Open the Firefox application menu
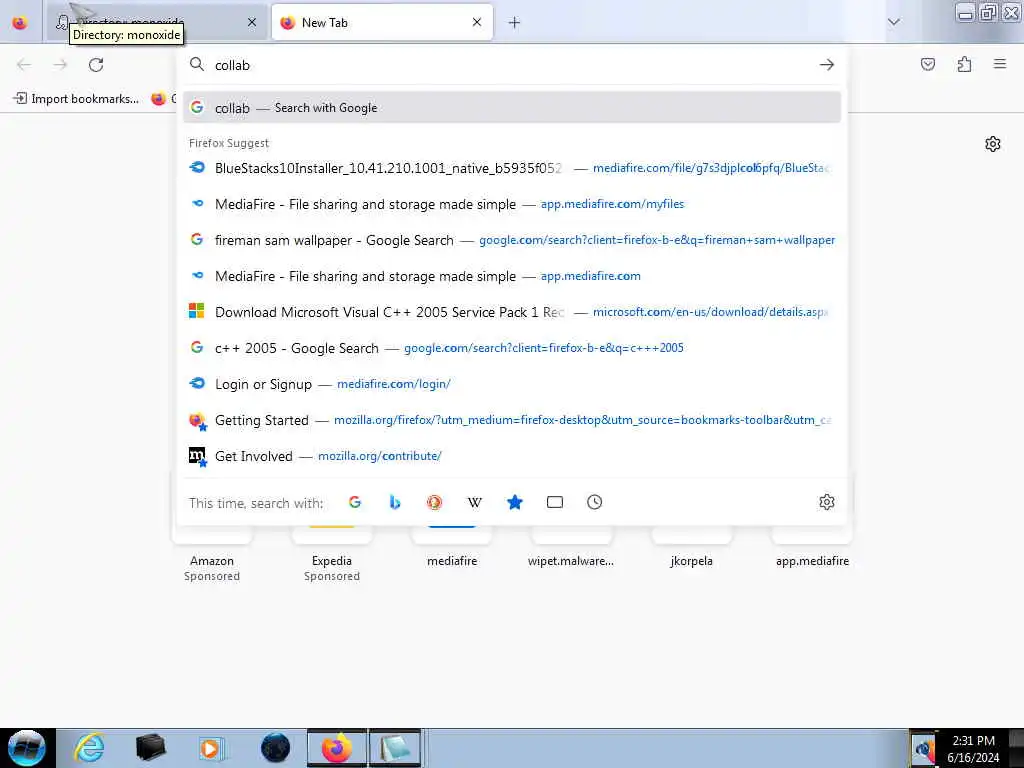Viewport: 1024px width, 768px height. click(x=1000, y=64)
